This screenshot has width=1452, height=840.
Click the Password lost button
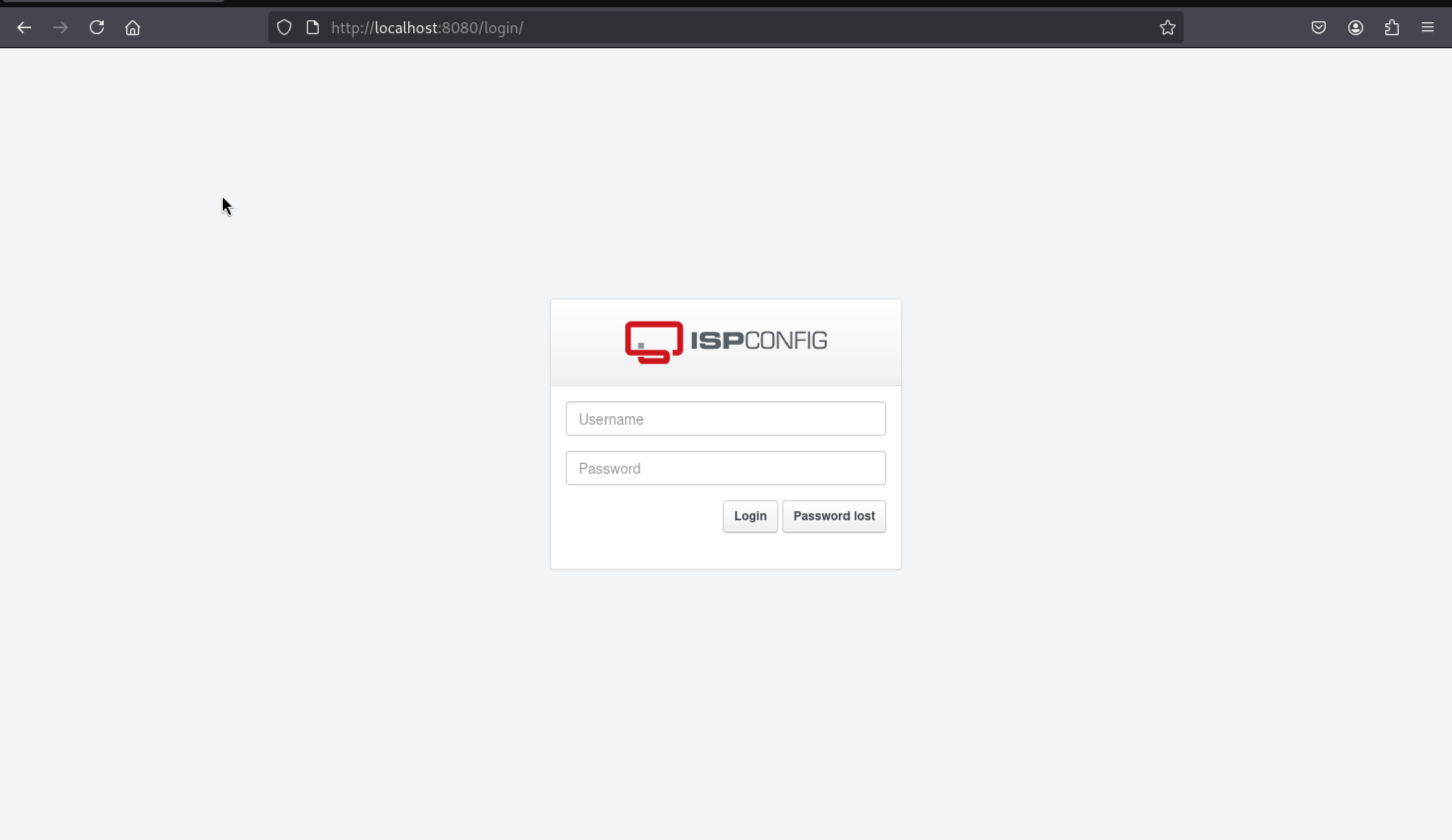click(834, 516)
